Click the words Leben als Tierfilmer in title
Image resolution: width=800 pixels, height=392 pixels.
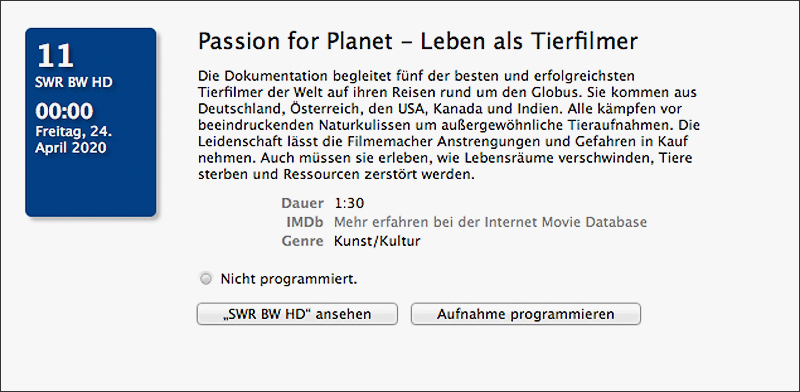[529, 42]
